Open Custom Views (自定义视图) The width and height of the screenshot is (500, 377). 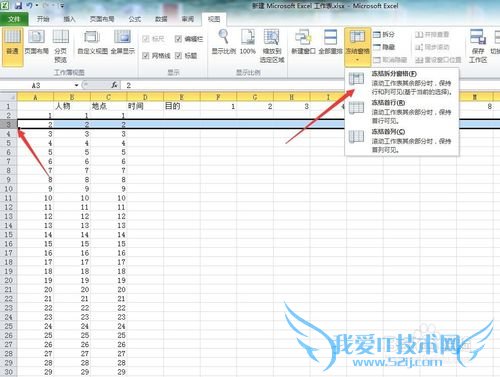[x=92, y=42]
